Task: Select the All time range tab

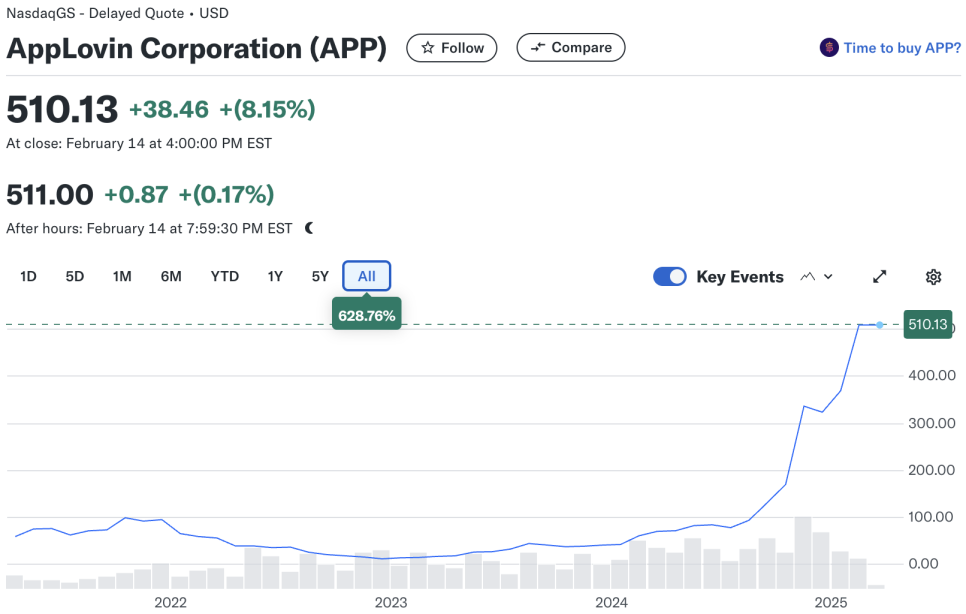Action: (x=367, y=276)
